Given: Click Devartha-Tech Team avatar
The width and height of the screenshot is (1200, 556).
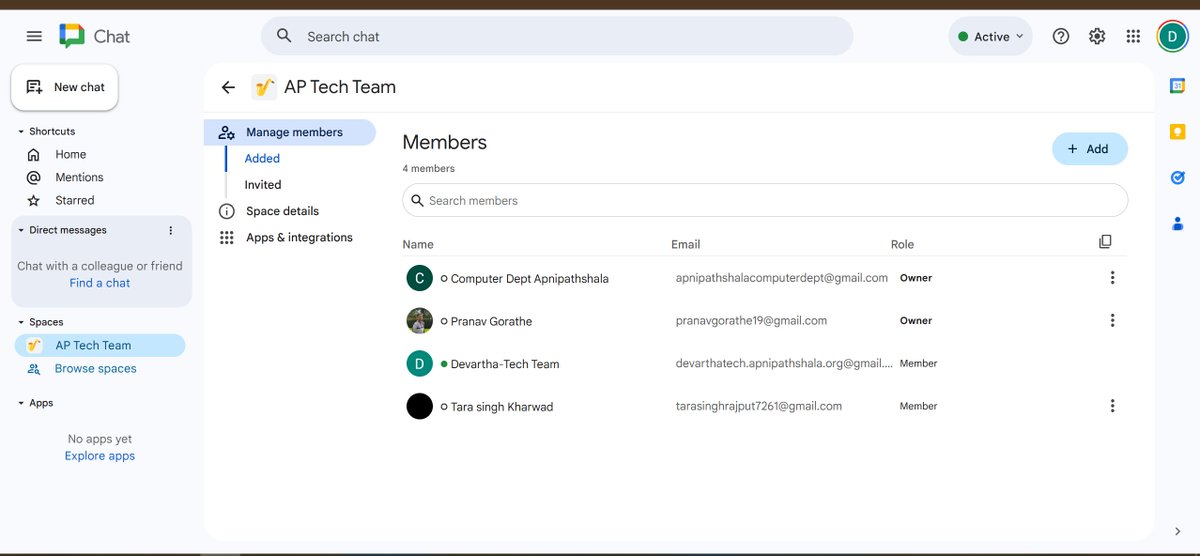Looking at the screenshot, I should (419, 364).
